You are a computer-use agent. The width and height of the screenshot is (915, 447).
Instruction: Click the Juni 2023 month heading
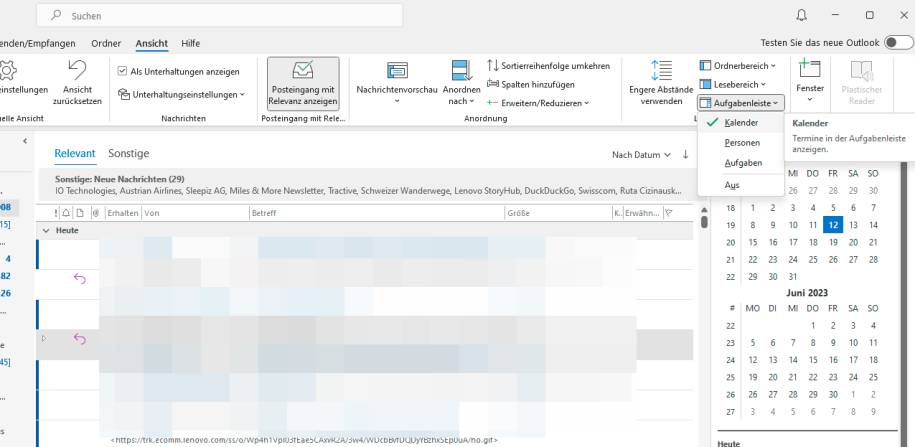tap(807, 293)
